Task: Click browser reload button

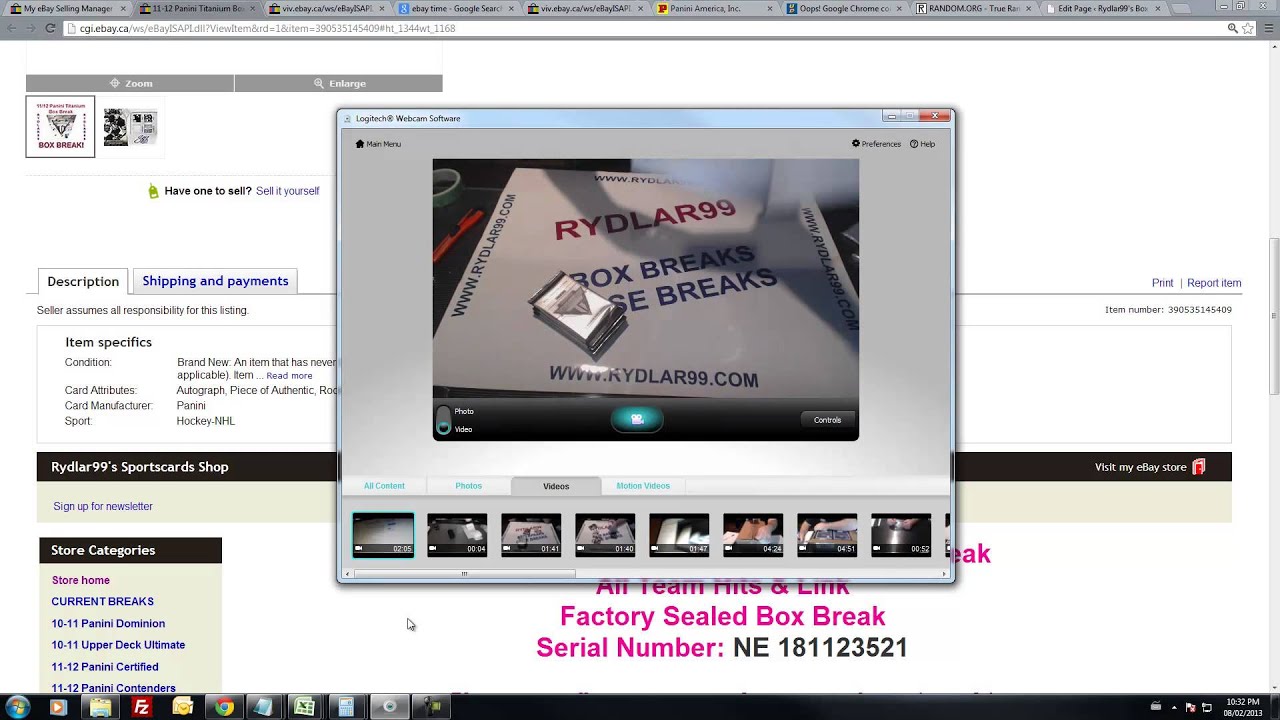Action: tap(50, 28)
